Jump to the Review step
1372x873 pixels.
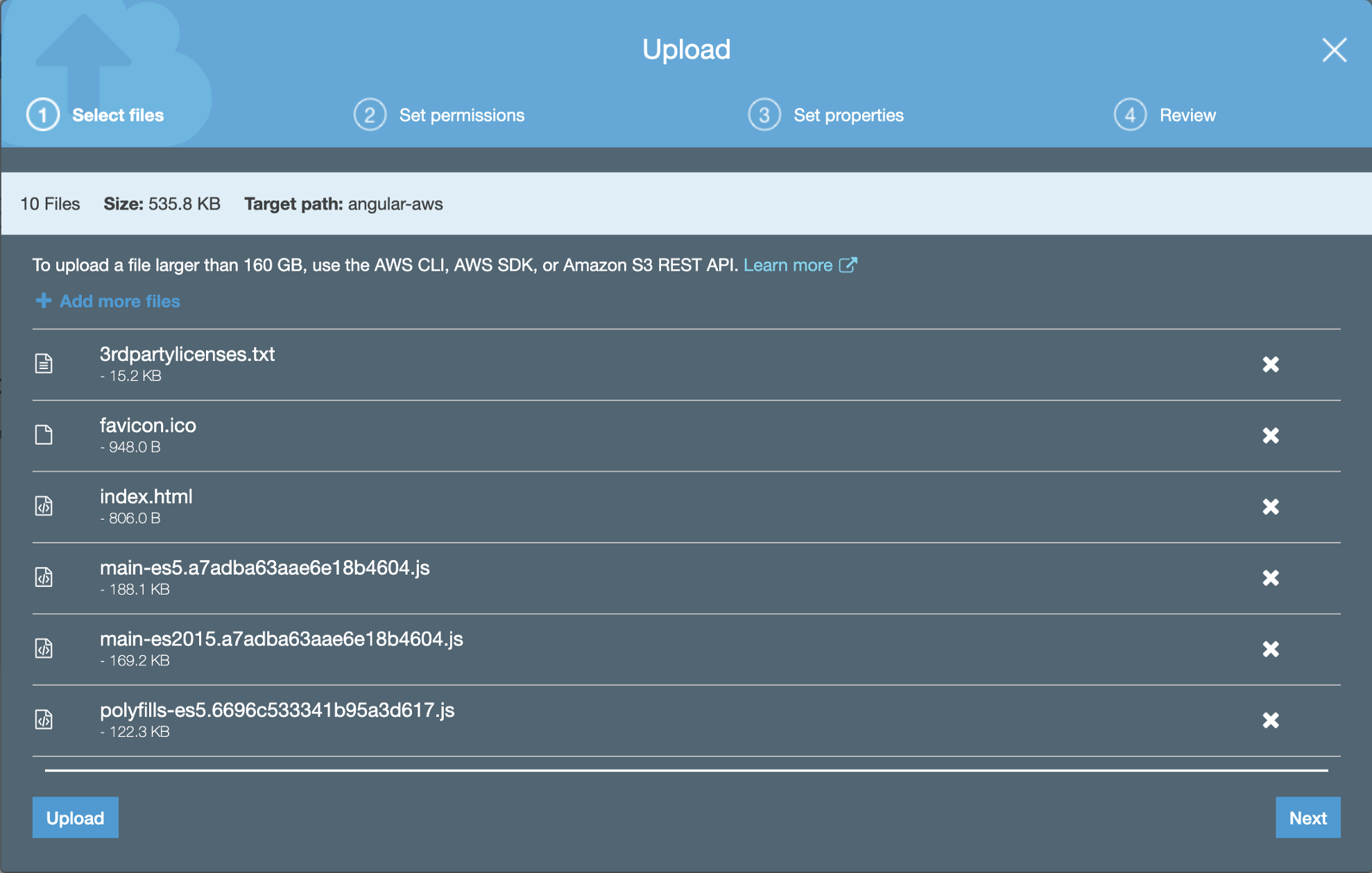[x=1165, y=115]
